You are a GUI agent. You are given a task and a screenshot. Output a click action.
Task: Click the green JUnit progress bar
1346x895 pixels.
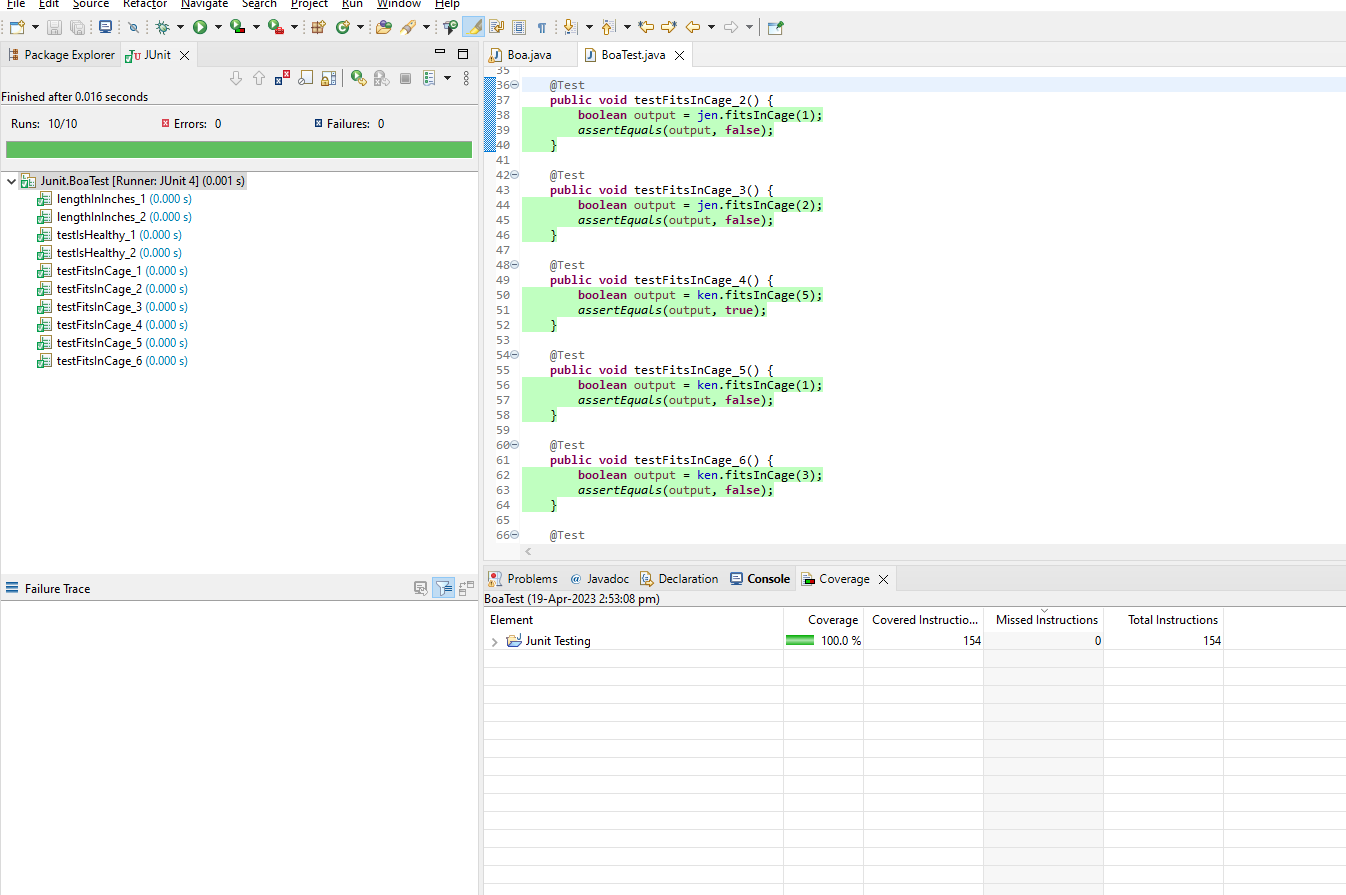tap(239, 149)
